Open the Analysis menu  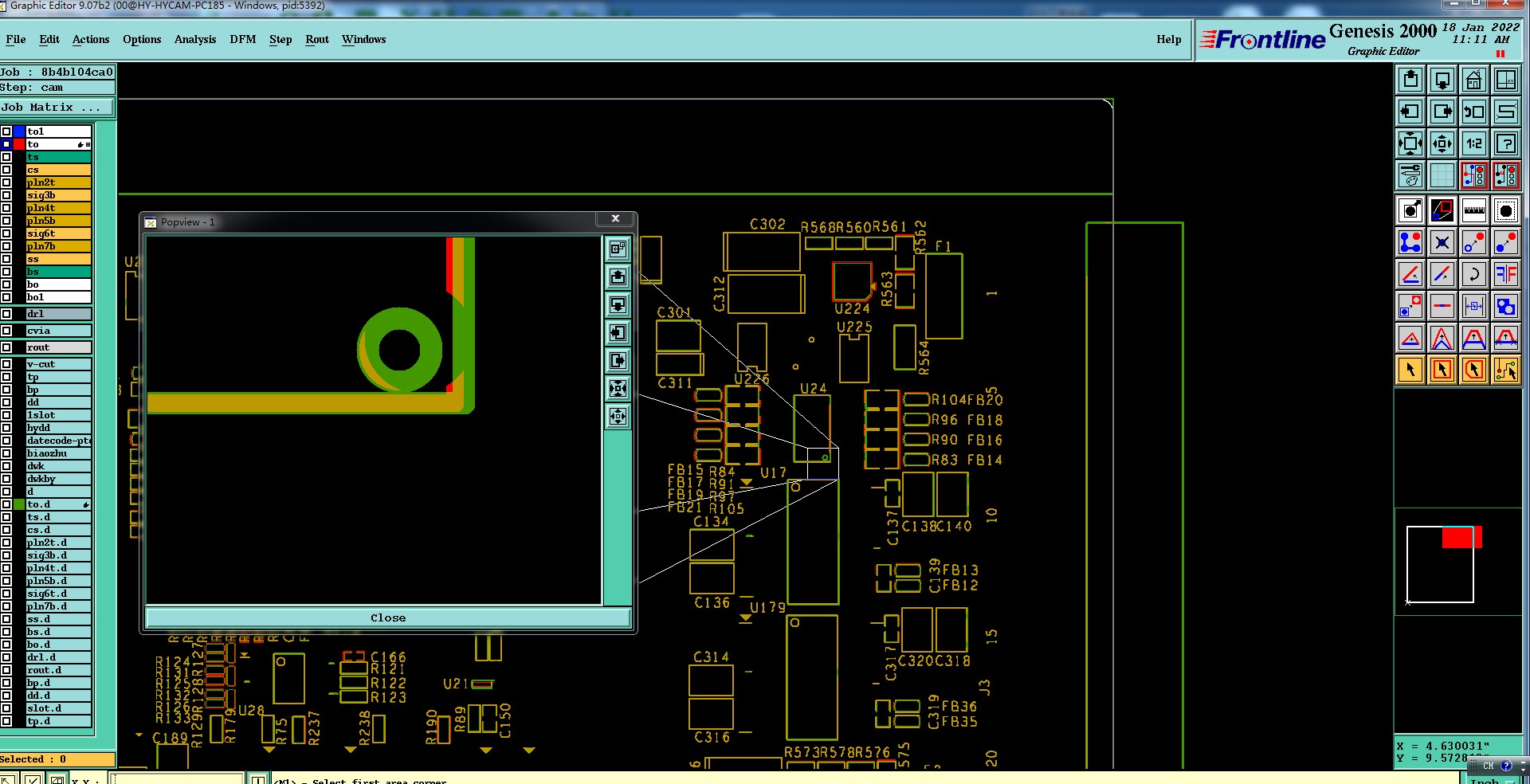point(195,39)
